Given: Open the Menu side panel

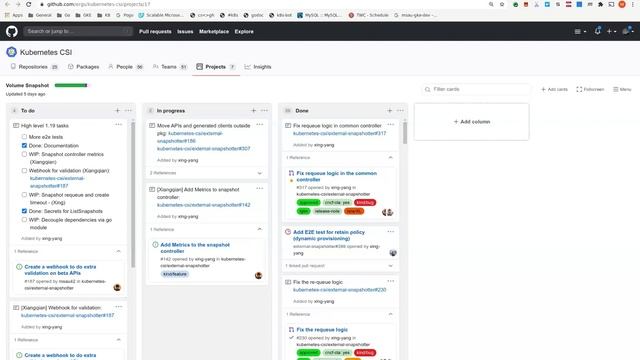Looking at the screenshot, I should 622,89.
